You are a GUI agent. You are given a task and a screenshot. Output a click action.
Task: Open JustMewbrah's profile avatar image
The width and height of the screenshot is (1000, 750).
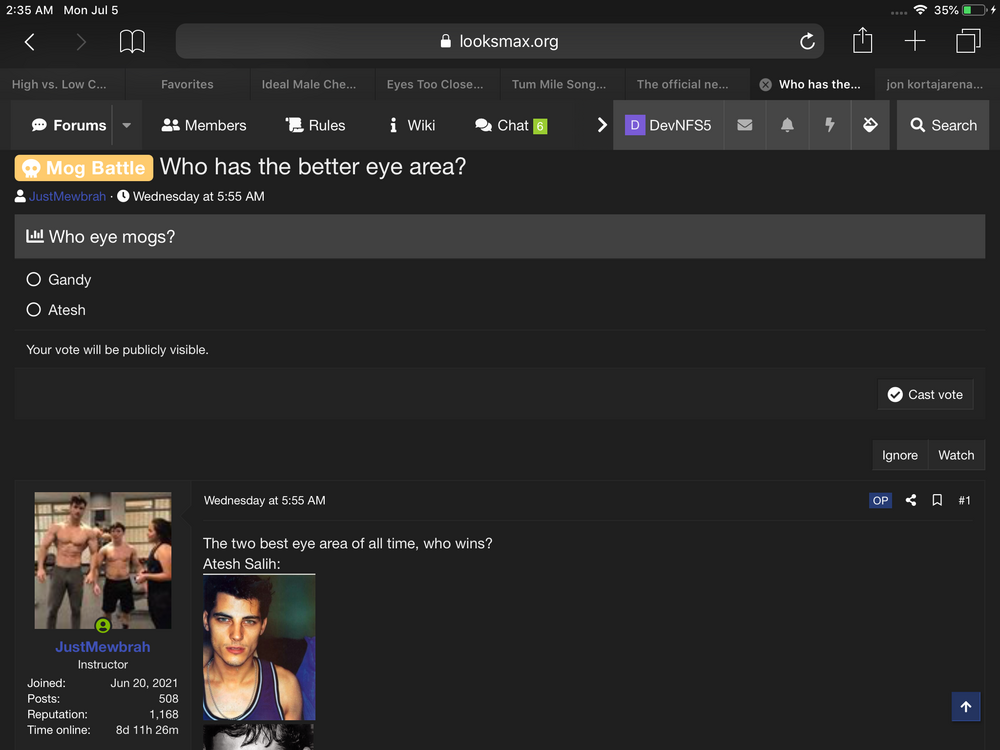click(103, 560)
